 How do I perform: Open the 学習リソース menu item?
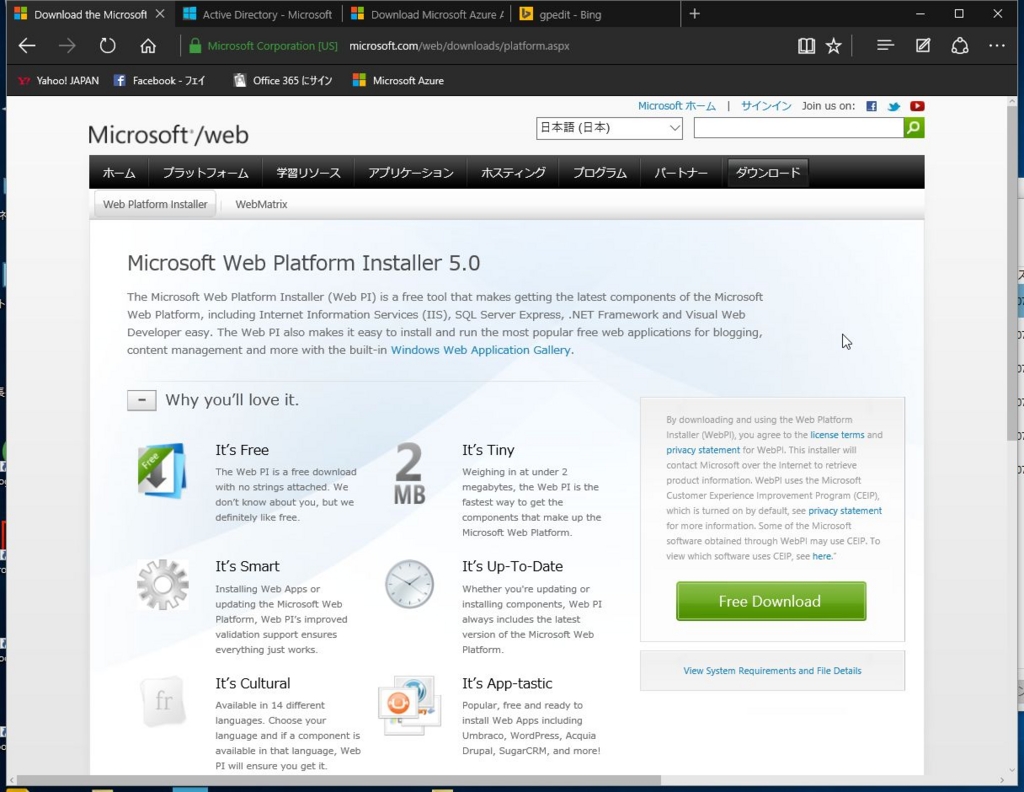[x=308, y=172]
